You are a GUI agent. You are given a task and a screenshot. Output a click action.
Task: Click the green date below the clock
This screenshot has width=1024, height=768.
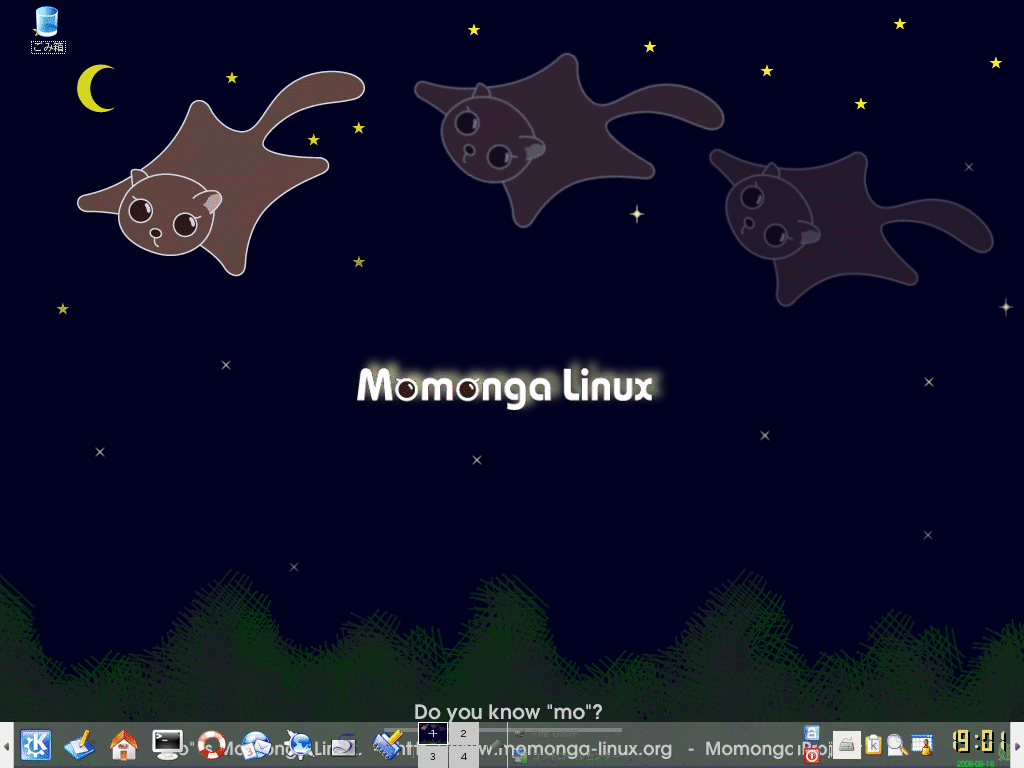click(976, 763)
